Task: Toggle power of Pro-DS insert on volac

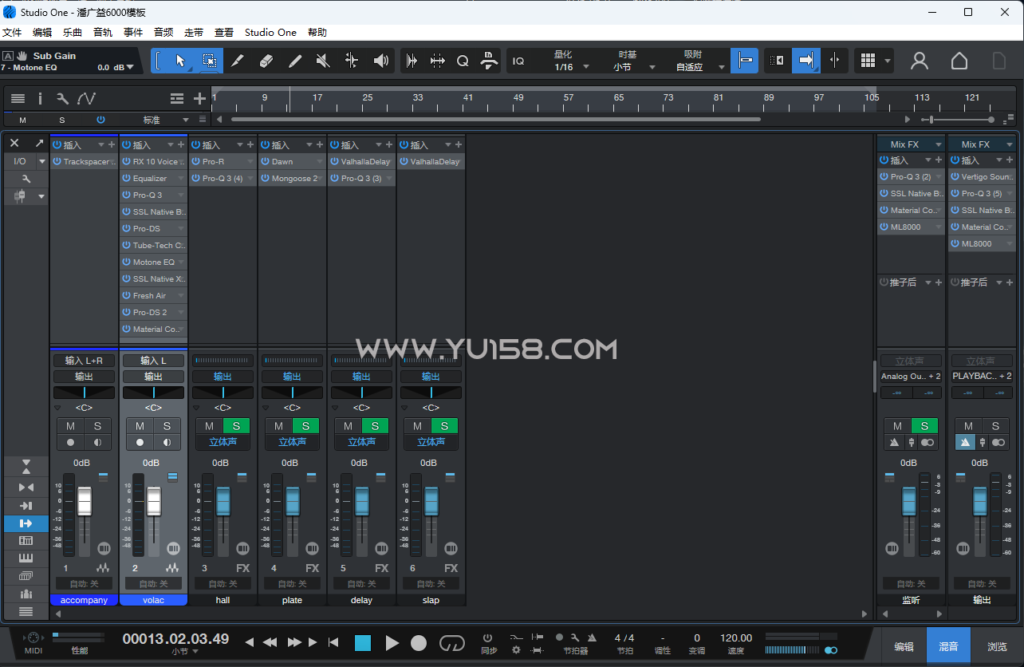Action: point(127,229)
